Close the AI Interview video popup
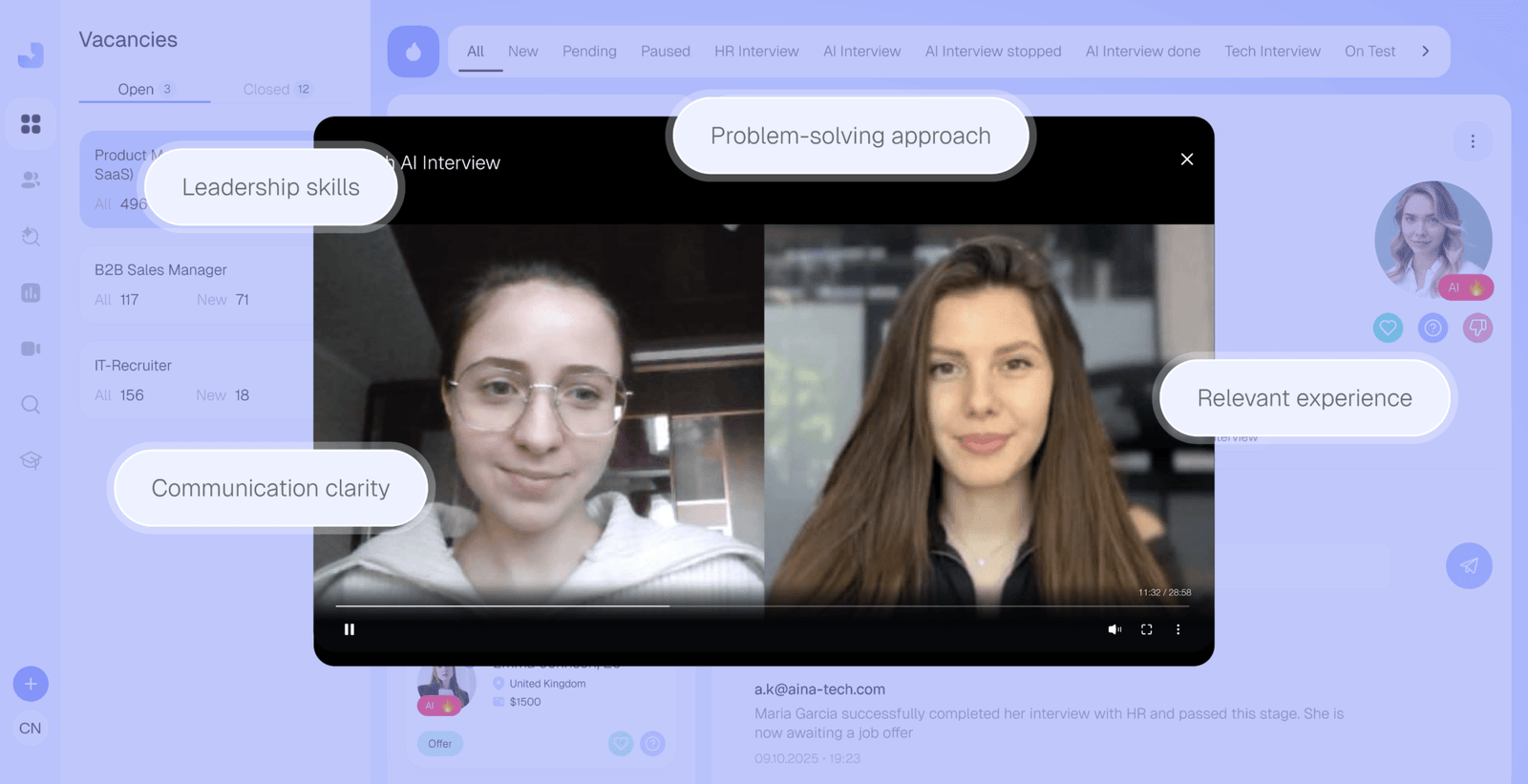Screen dimensions: 1528x784 (x=1186, y=159)
